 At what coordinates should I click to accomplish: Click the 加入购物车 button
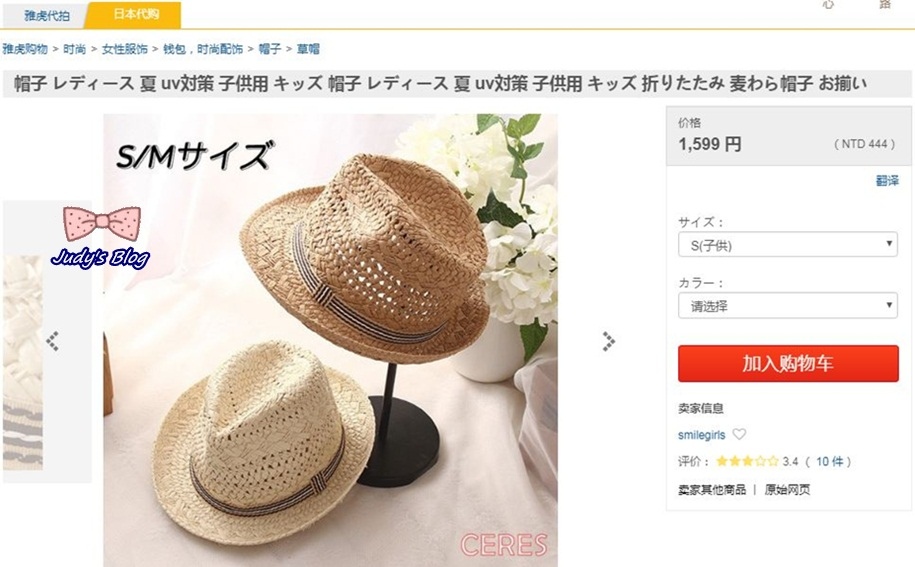pos(788,363)
